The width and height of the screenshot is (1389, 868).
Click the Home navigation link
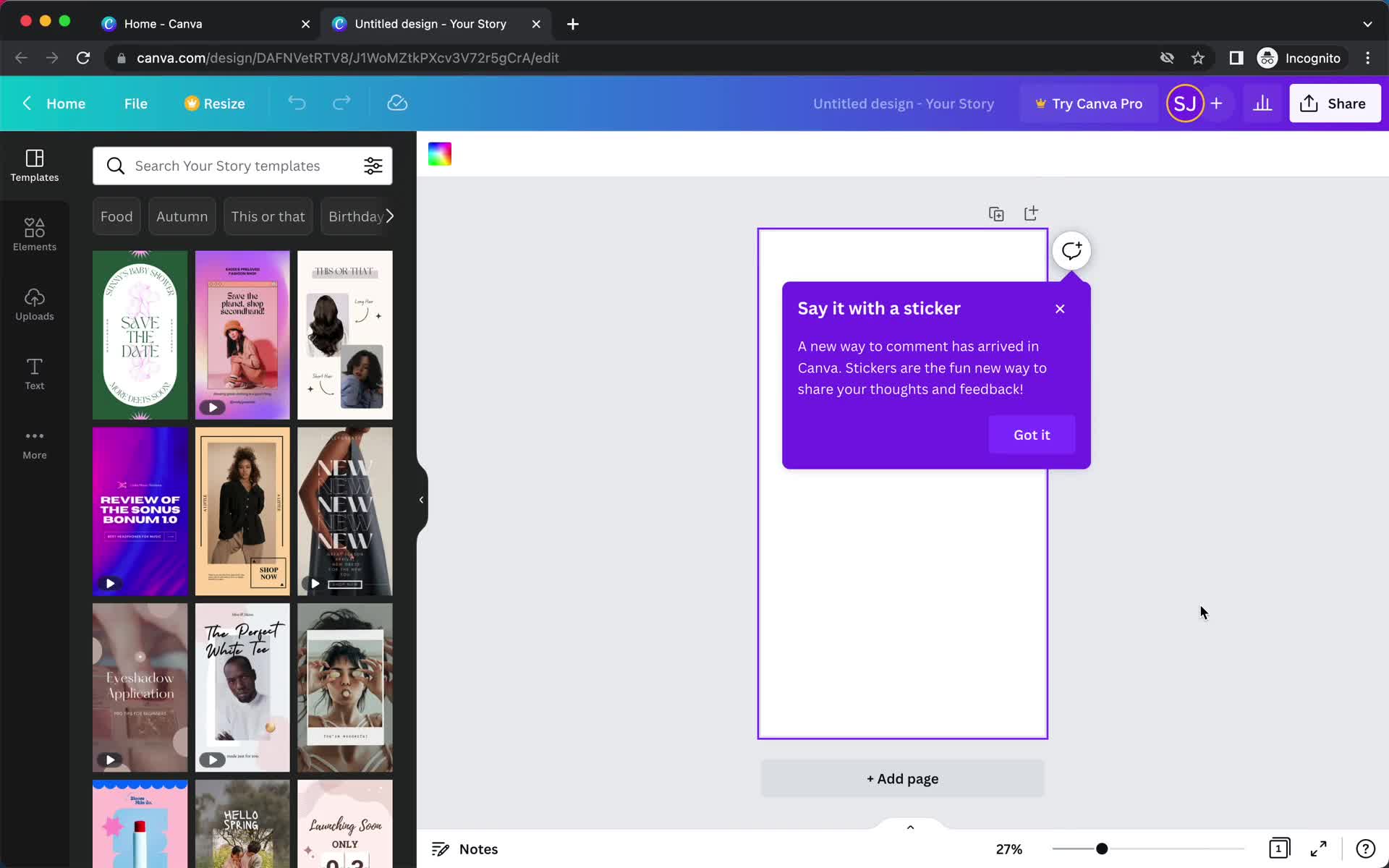point(66,103)
